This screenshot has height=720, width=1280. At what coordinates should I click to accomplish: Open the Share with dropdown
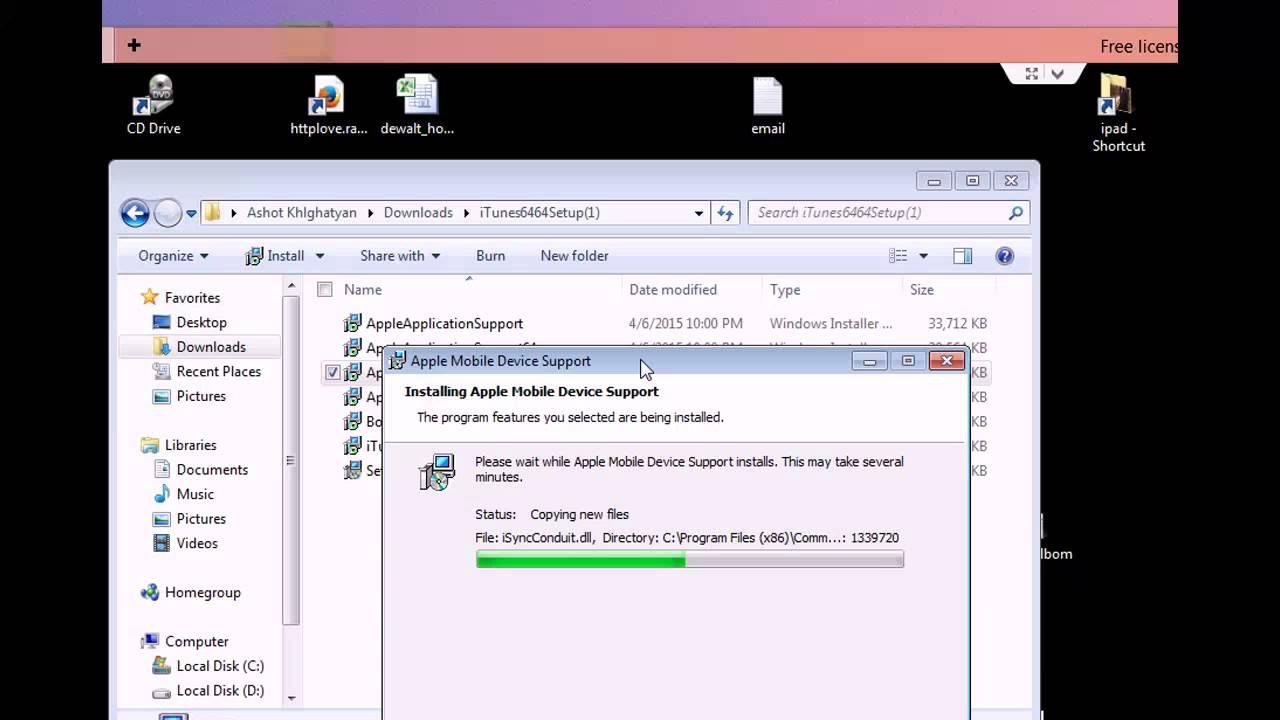tap(400, 256)
